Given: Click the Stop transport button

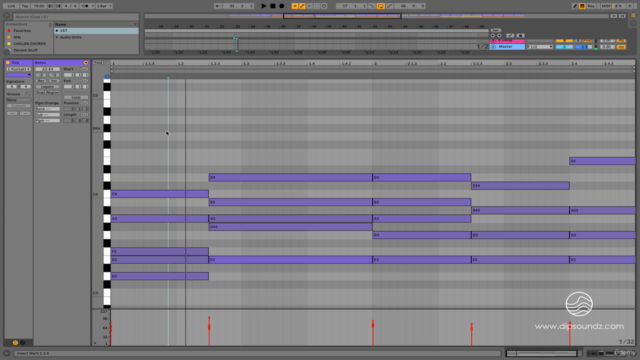Looking at the screenshot, I should pyautogui.click(x=273, y=6).
